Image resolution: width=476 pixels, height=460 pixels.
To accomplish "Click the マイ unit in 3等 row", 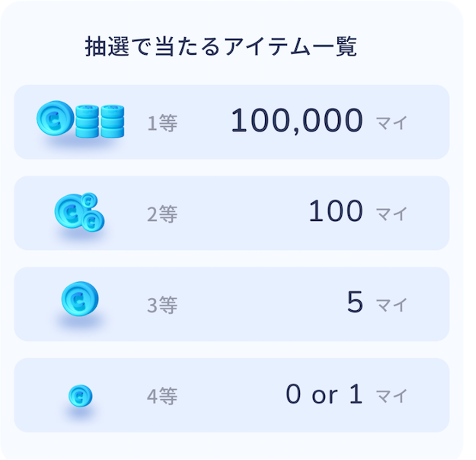I will coord(392,305).
